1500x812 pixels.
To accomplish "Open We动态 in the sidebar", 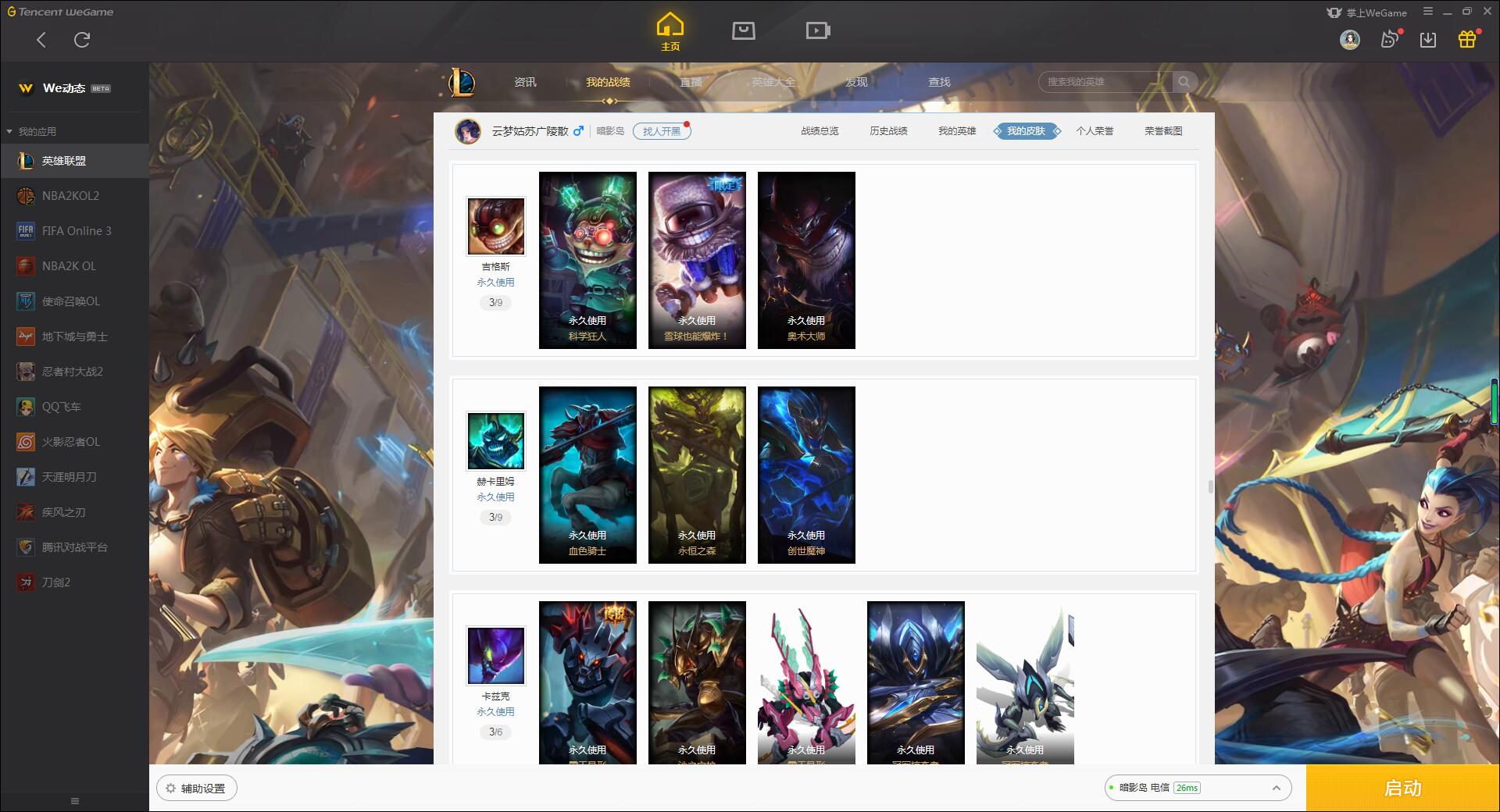I will (x=74, y=88).
